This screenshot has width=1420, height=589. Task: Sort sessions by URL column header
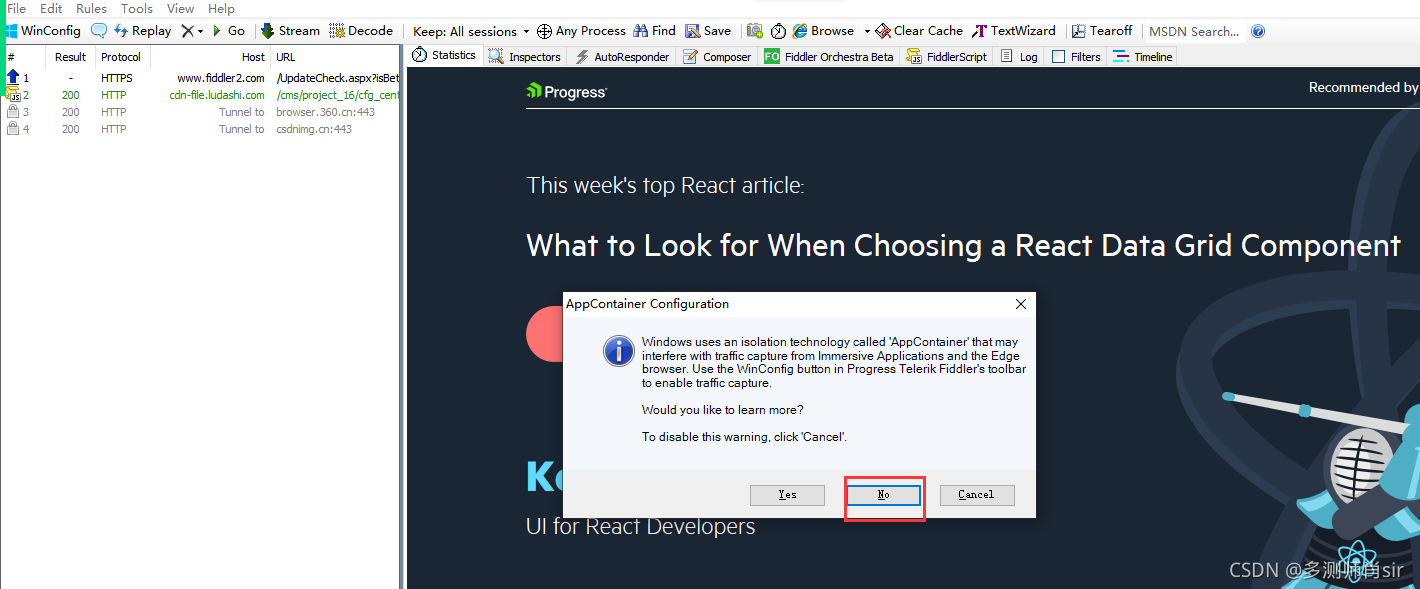pos(335,57)
